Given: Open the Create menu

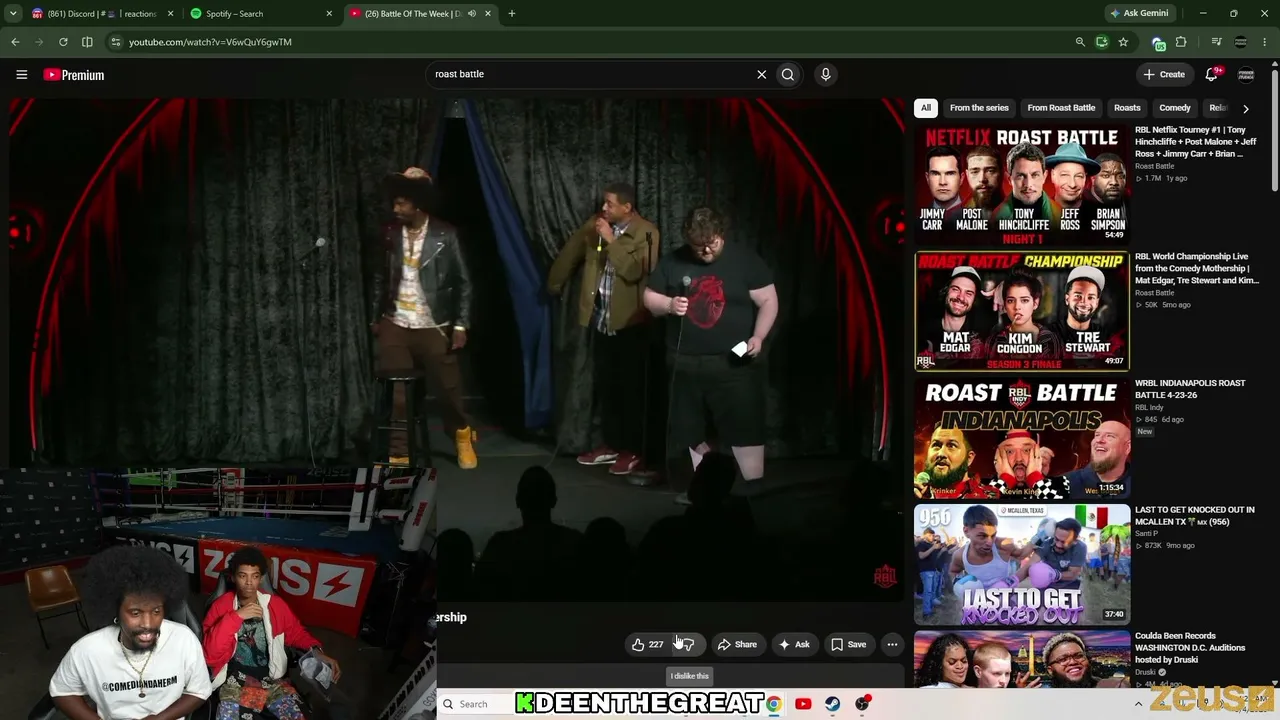Looking at the screenshot, I should tap(1164, 74).
